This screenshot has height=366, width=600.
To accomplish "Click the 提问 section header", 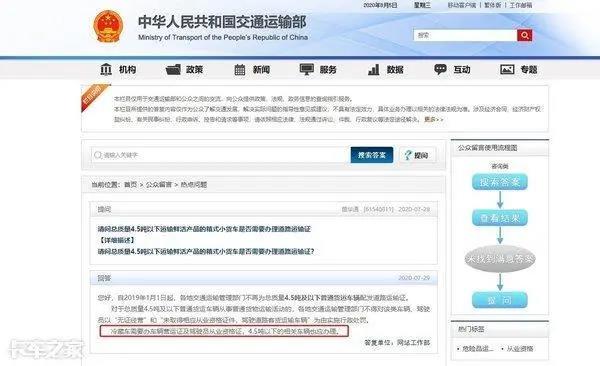I will click(104, 209).
